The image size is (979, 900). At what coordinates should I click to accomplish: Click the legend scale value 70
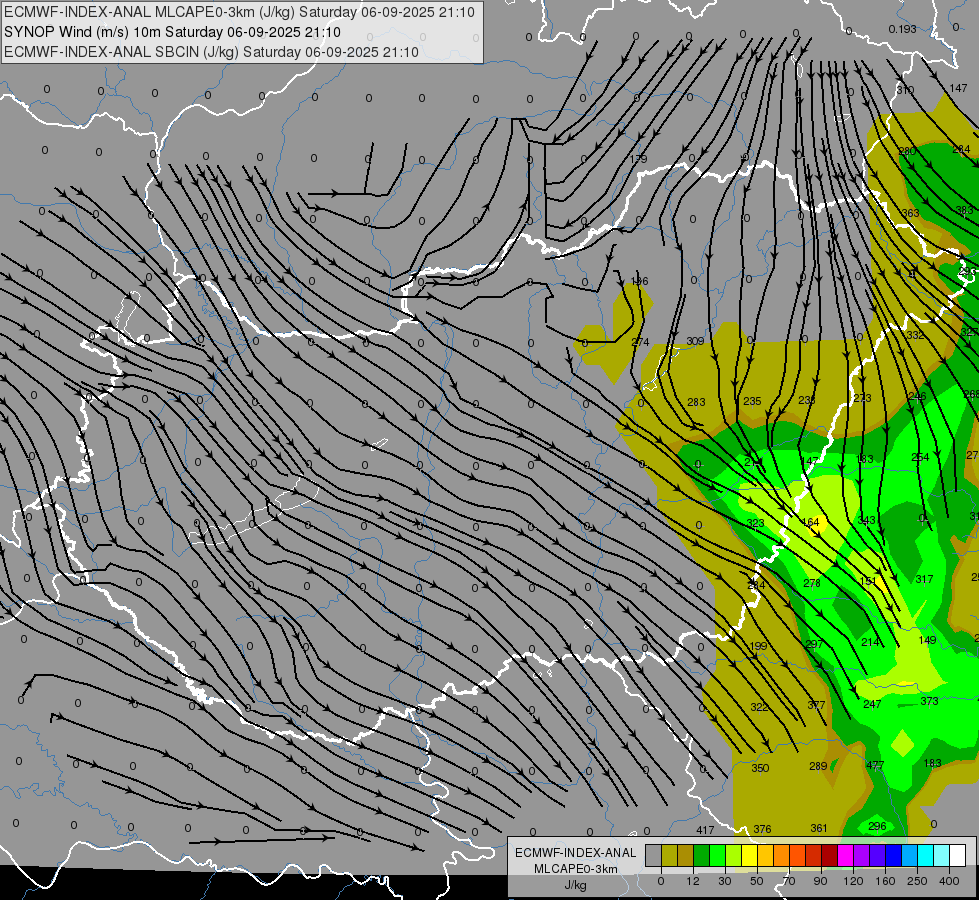pos(789,881)
